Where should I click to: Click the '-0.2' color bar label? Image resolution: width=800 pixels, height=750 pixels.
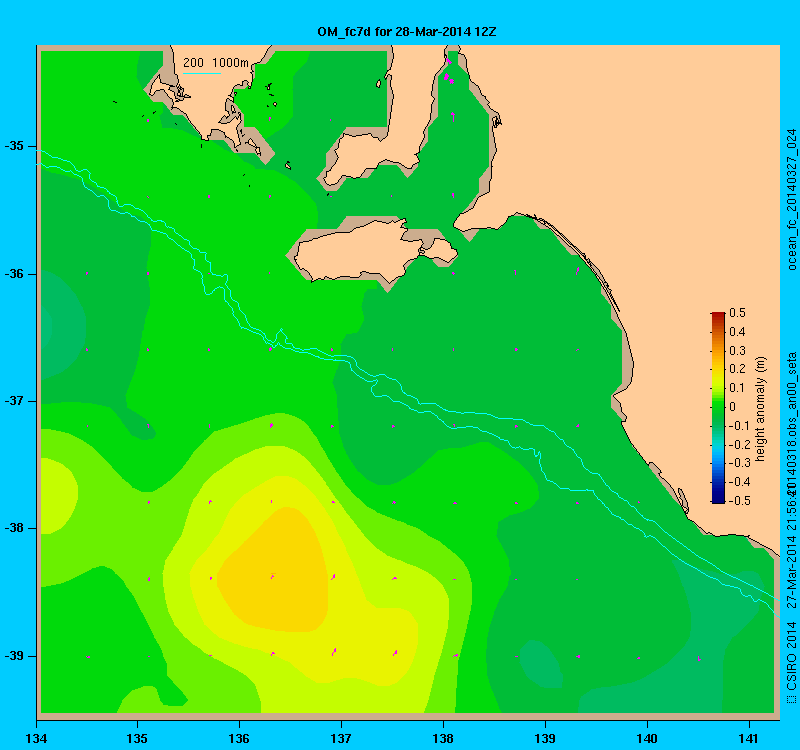point(739,444)
